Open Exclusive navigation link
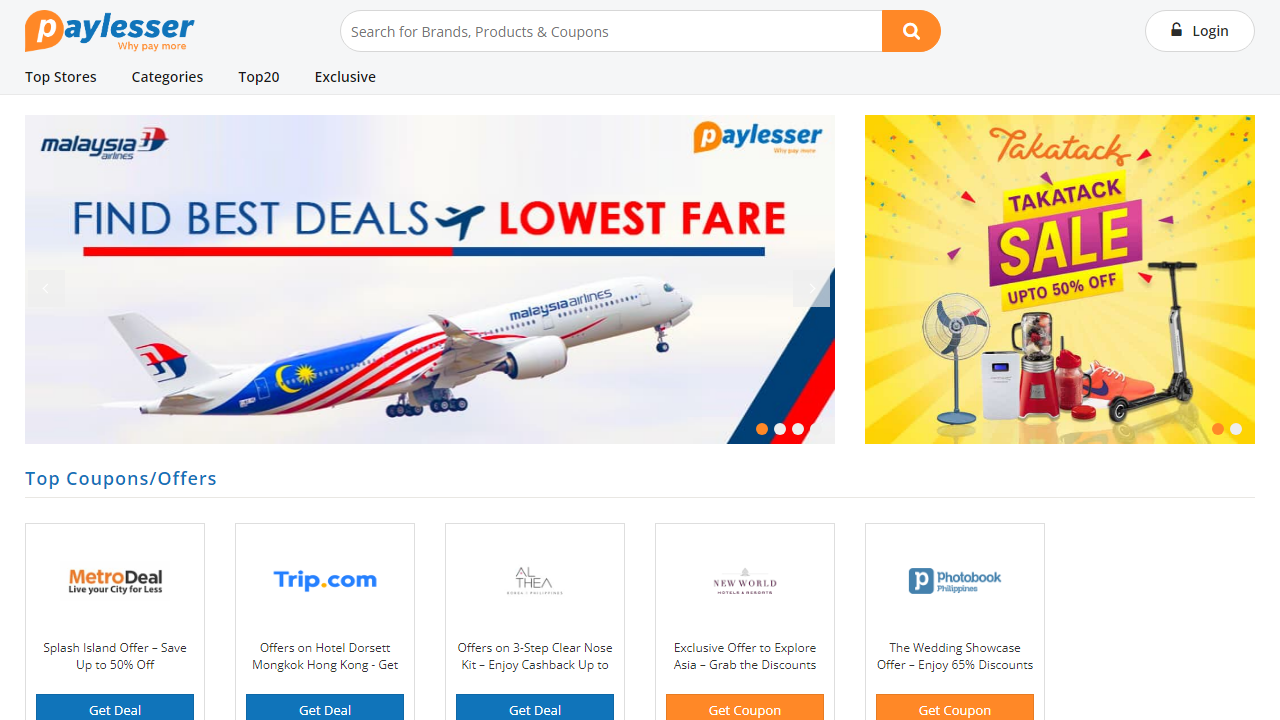1280x720 pixels. point(345,77)
